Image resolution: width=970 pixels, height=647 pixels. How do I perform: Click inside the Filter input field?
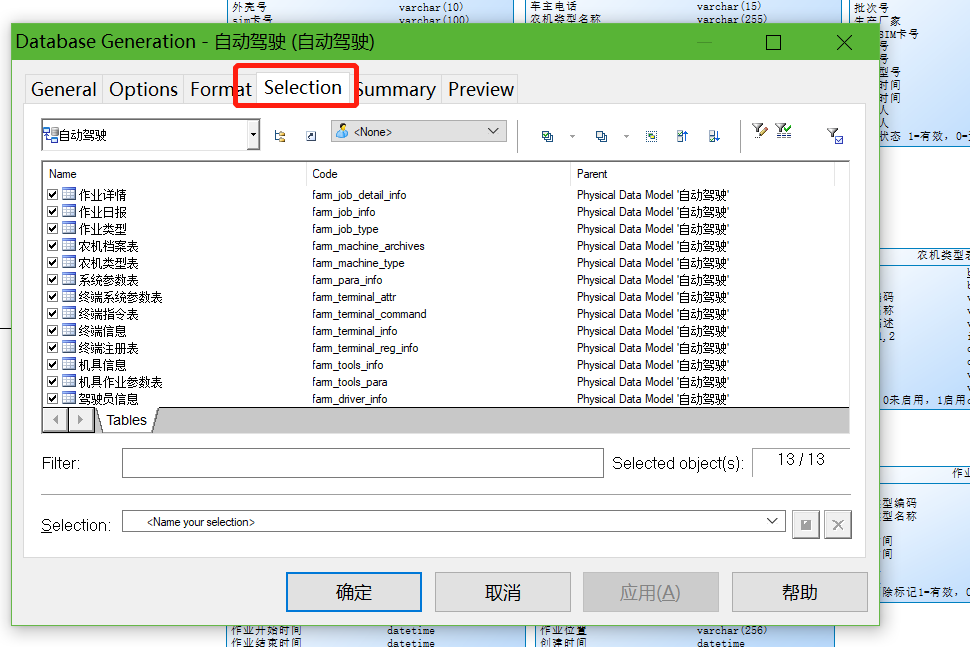tap(360, 462)
